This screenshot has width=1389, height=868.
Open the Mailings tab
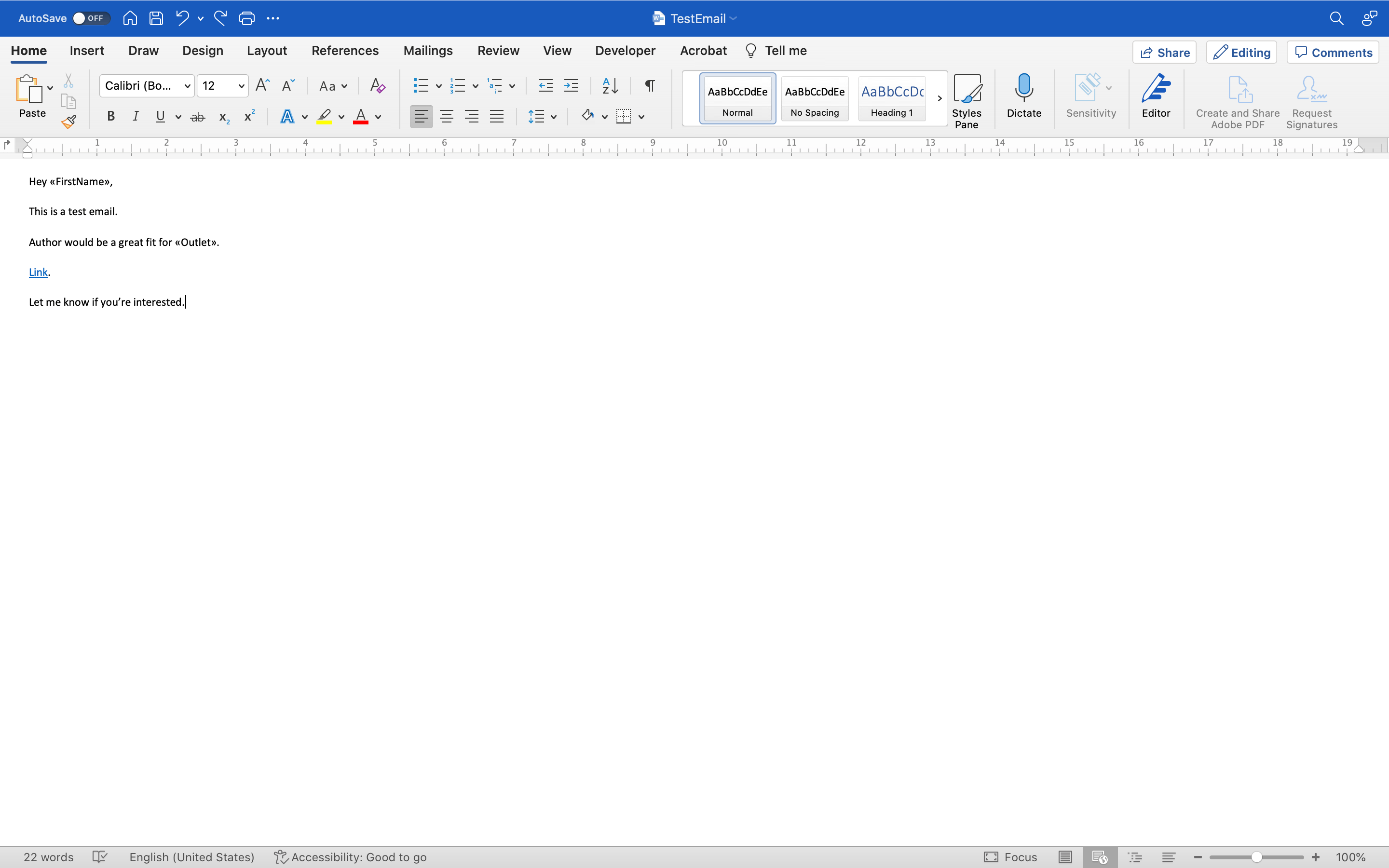click(428, 51)
